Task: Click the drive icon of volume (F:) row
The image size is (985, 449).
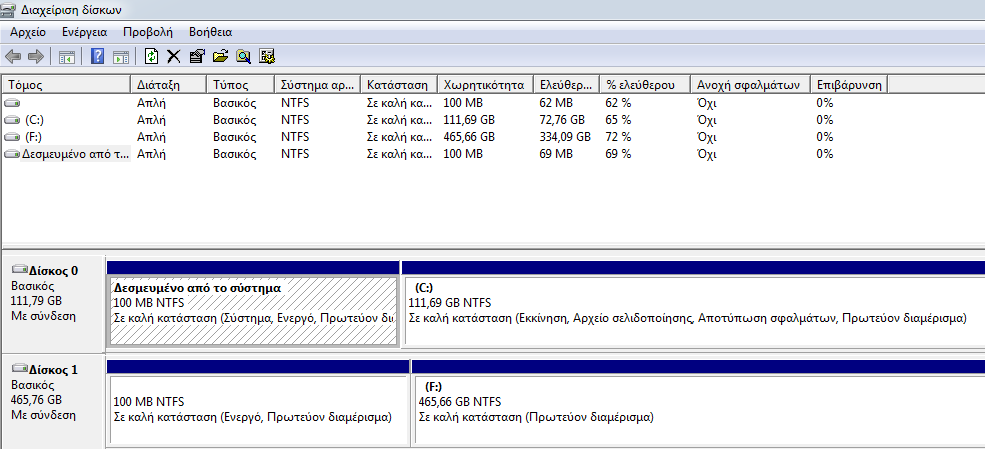Action: 12,137
